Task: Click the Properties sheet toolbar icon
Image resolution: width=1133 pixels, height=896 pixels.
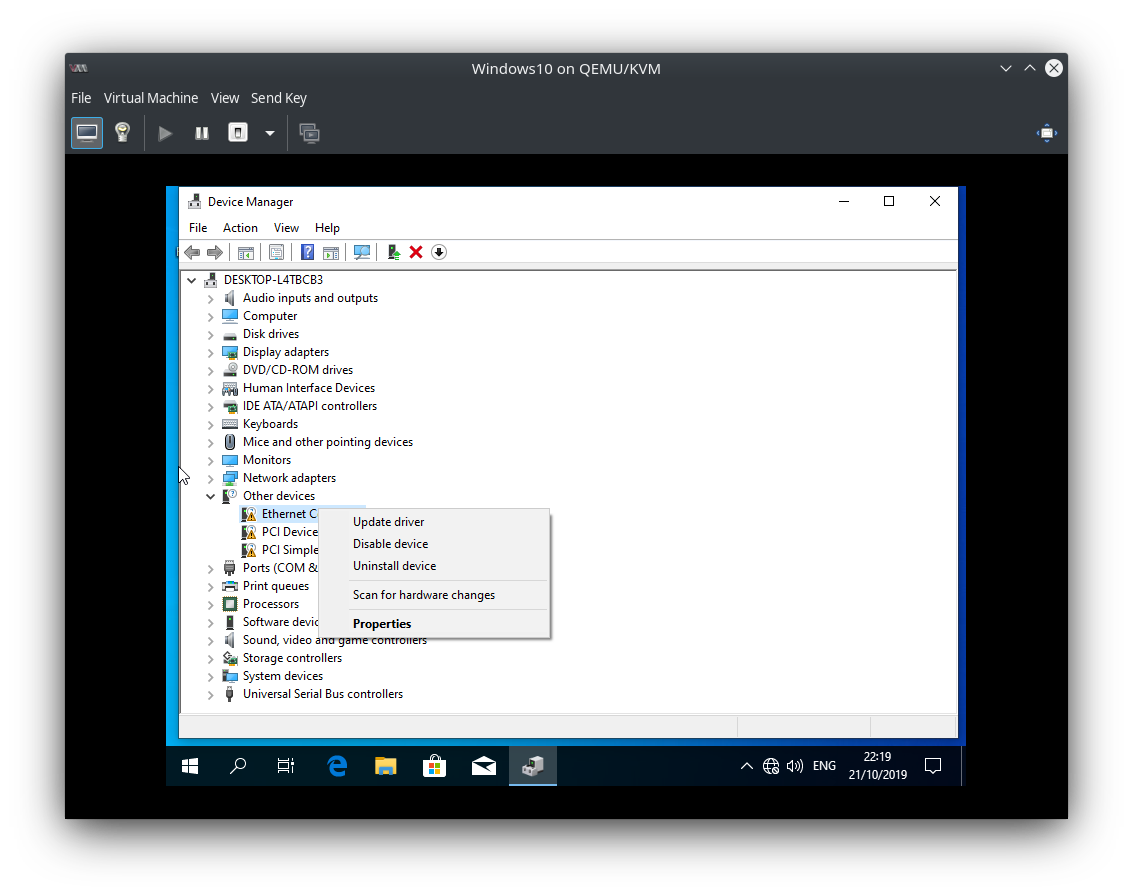Action: point(276,252)
